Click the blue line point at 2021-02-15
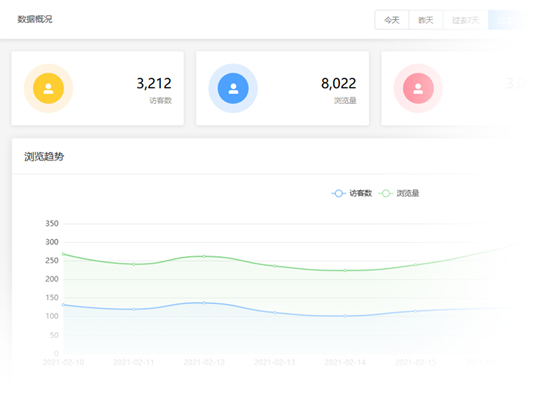The height and width of the screenshot is (399, 551). [415, 311]
